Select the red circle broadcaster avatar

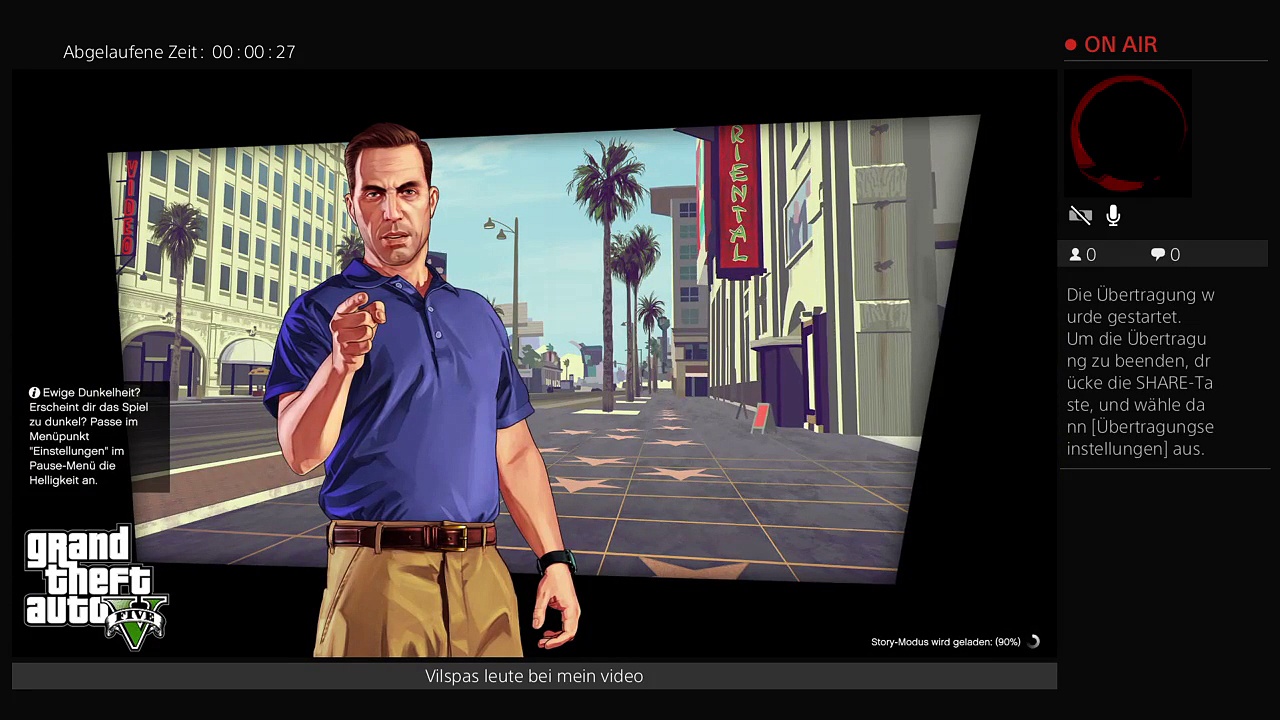pyautogui.click(x=1129, y=133)
